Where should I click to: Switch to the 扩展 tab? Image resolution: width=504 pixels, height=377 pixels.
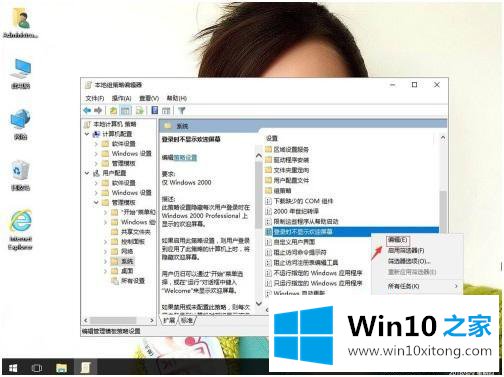click(x=169, y=320)
